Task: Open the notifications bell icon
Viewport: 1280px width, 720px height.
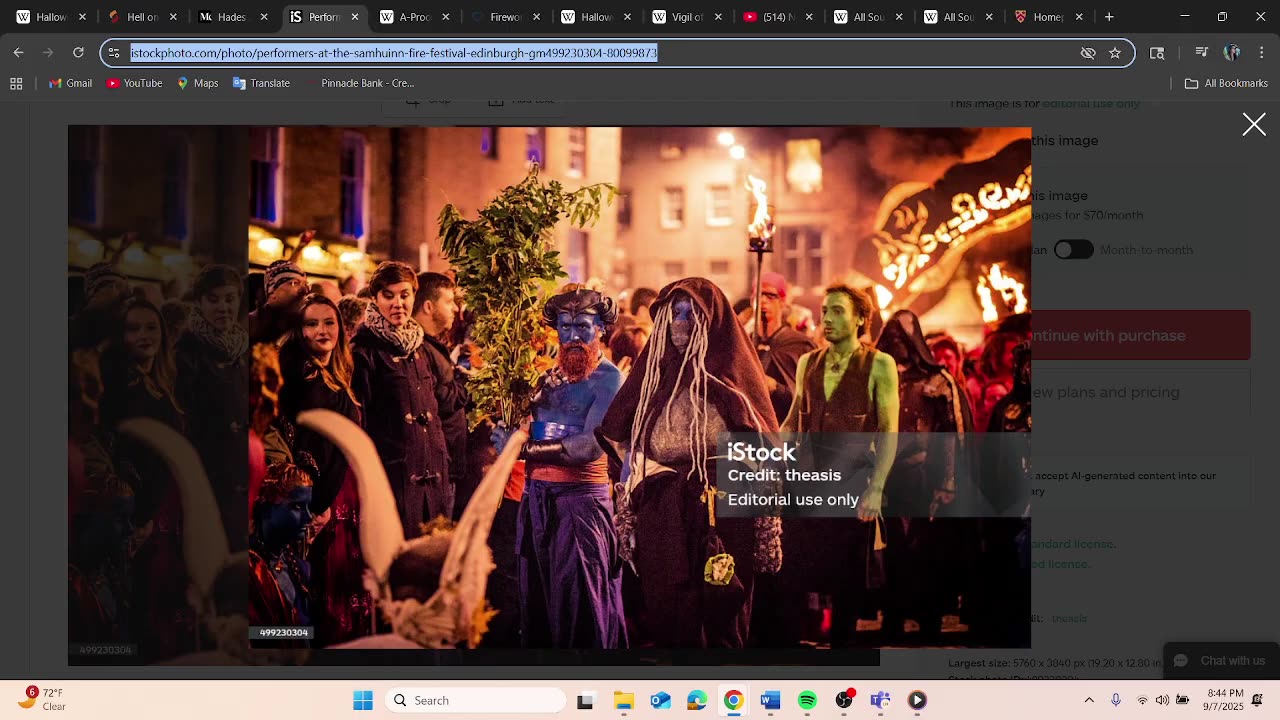Action: 1258,700
